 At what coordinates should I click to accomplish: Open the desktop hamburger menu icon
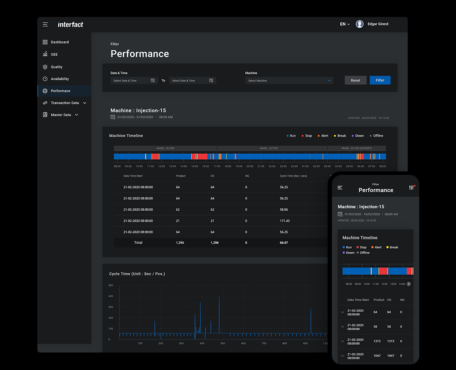tap(45, 24)
